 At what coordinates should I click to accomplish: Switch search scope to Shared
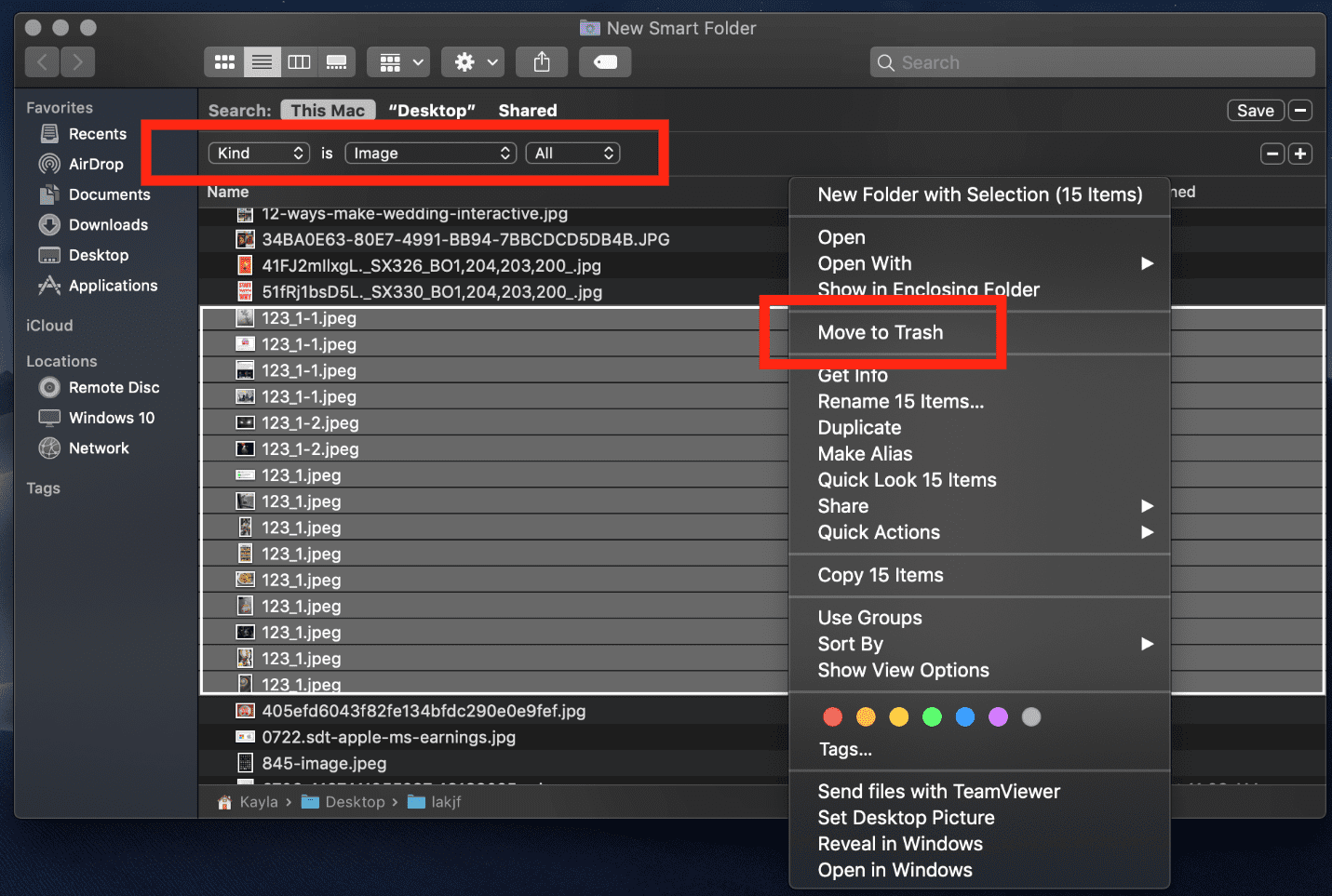(527, 110)
